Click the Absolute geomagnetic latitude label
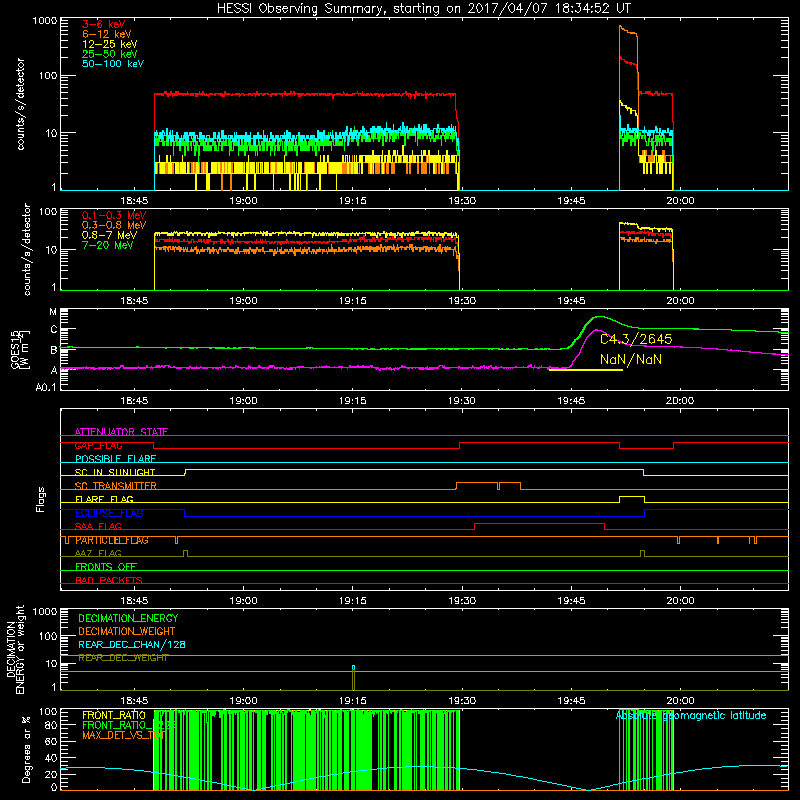 click(691, 715)
